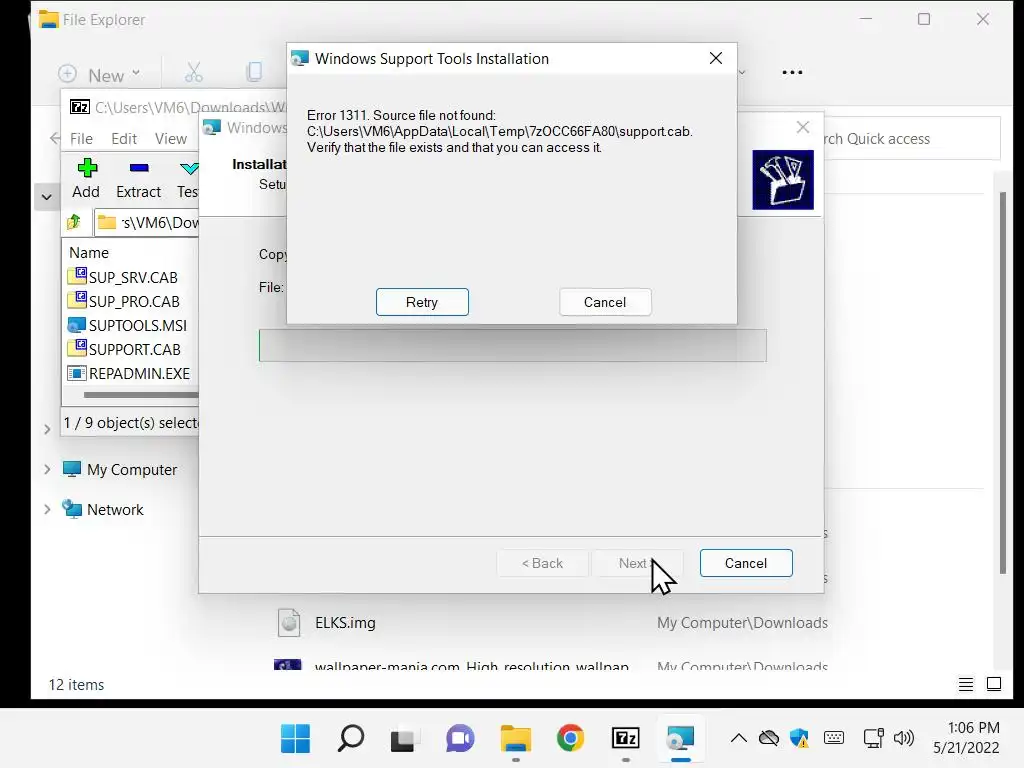
Task: Click the 7-Zip Extract button icon
Action: [139, 168]
